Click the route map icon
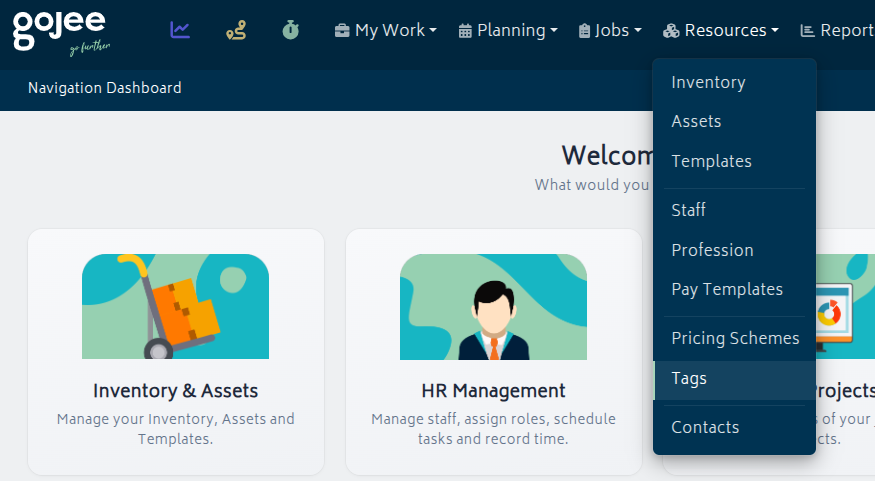Viewport: 875px width, 481px height. click(235, 30)
